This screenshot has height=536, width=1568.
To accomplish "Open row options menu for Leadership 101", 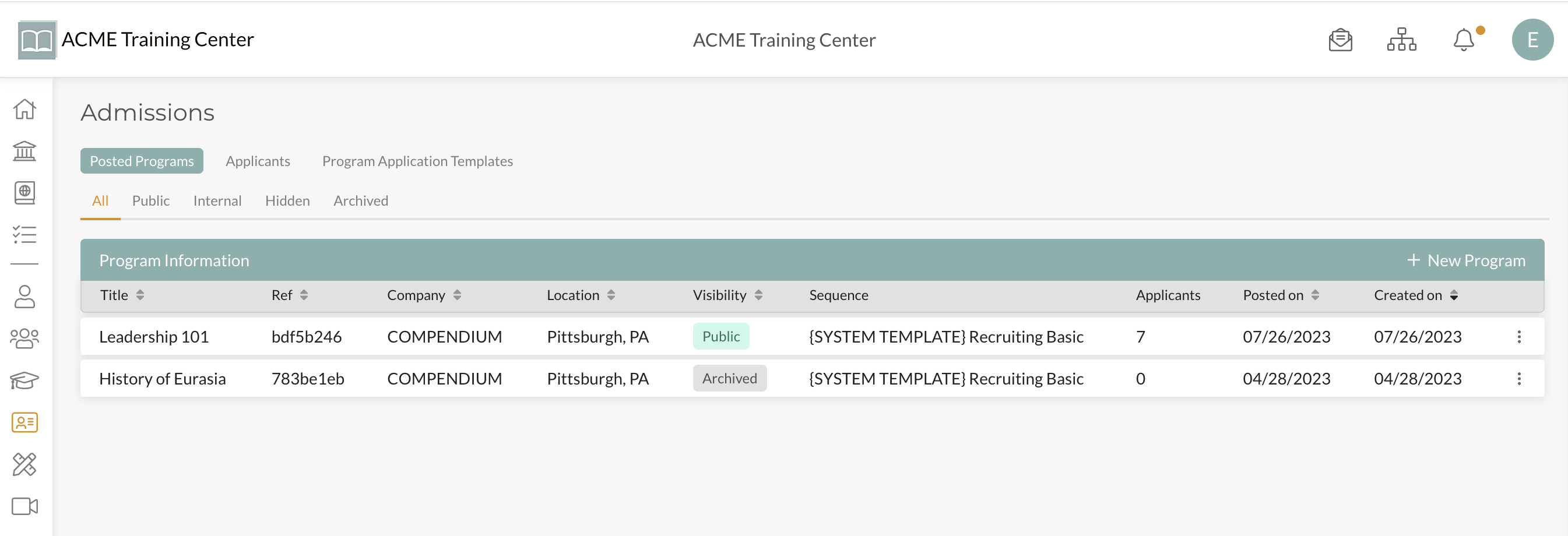I will click(x=1518, y=336).
